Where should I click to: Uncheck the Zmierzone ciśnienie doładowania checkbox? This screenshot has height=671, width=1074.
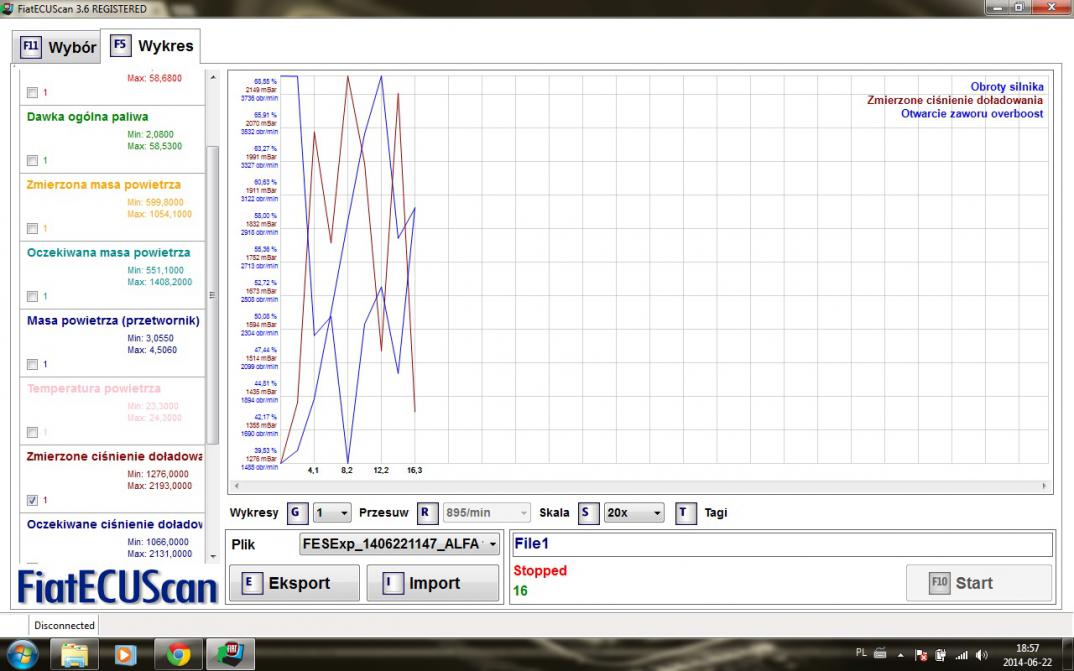pos(32,500)
